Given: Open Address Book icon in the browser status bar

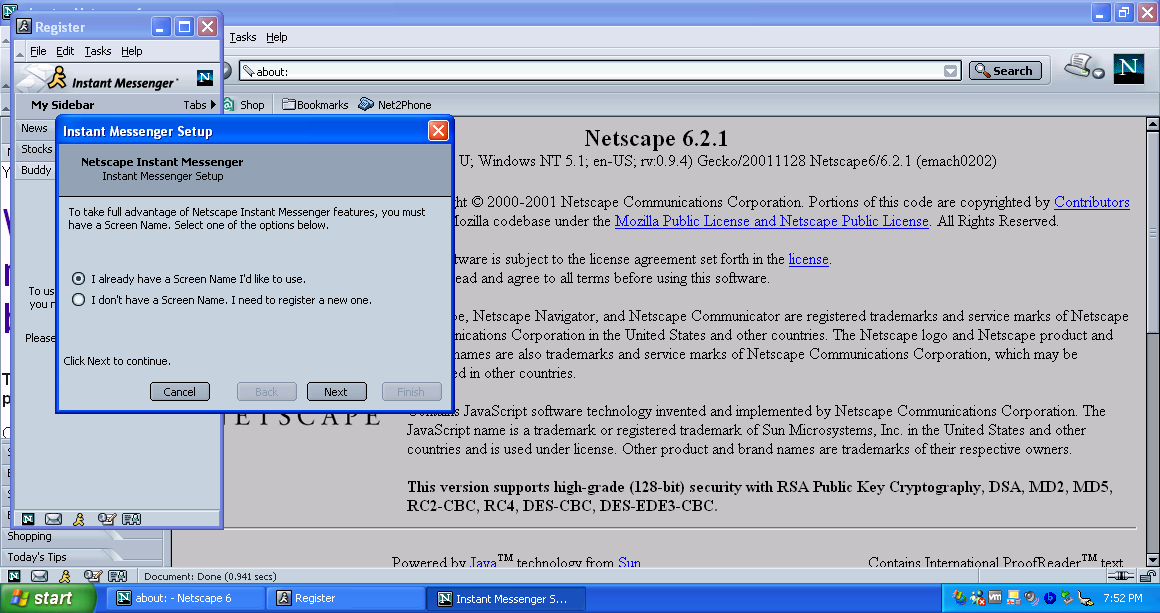Looking at the screenshot, I should [117, 576].
